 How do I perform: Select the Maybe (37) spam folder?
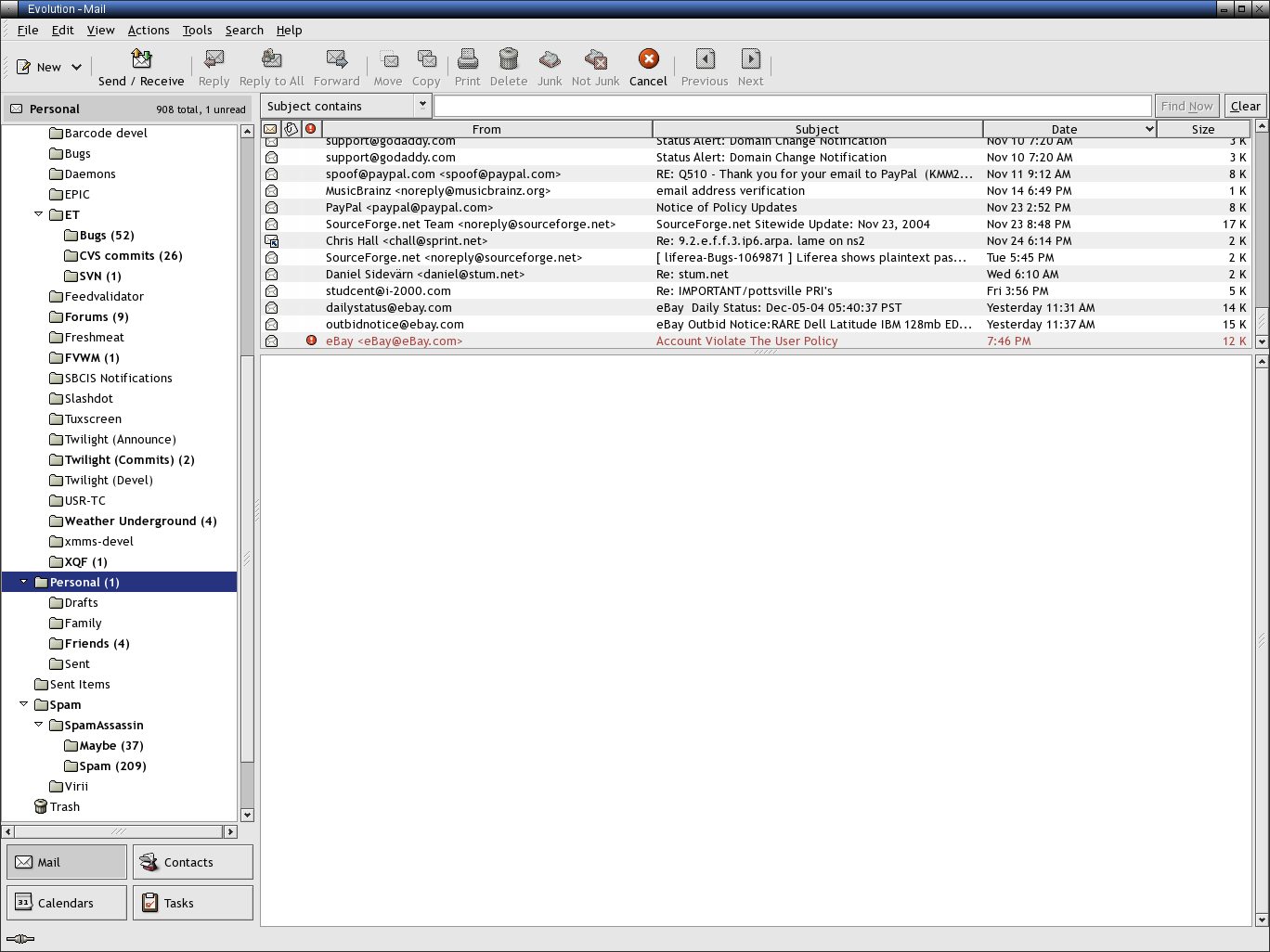(x=104, y=745)
